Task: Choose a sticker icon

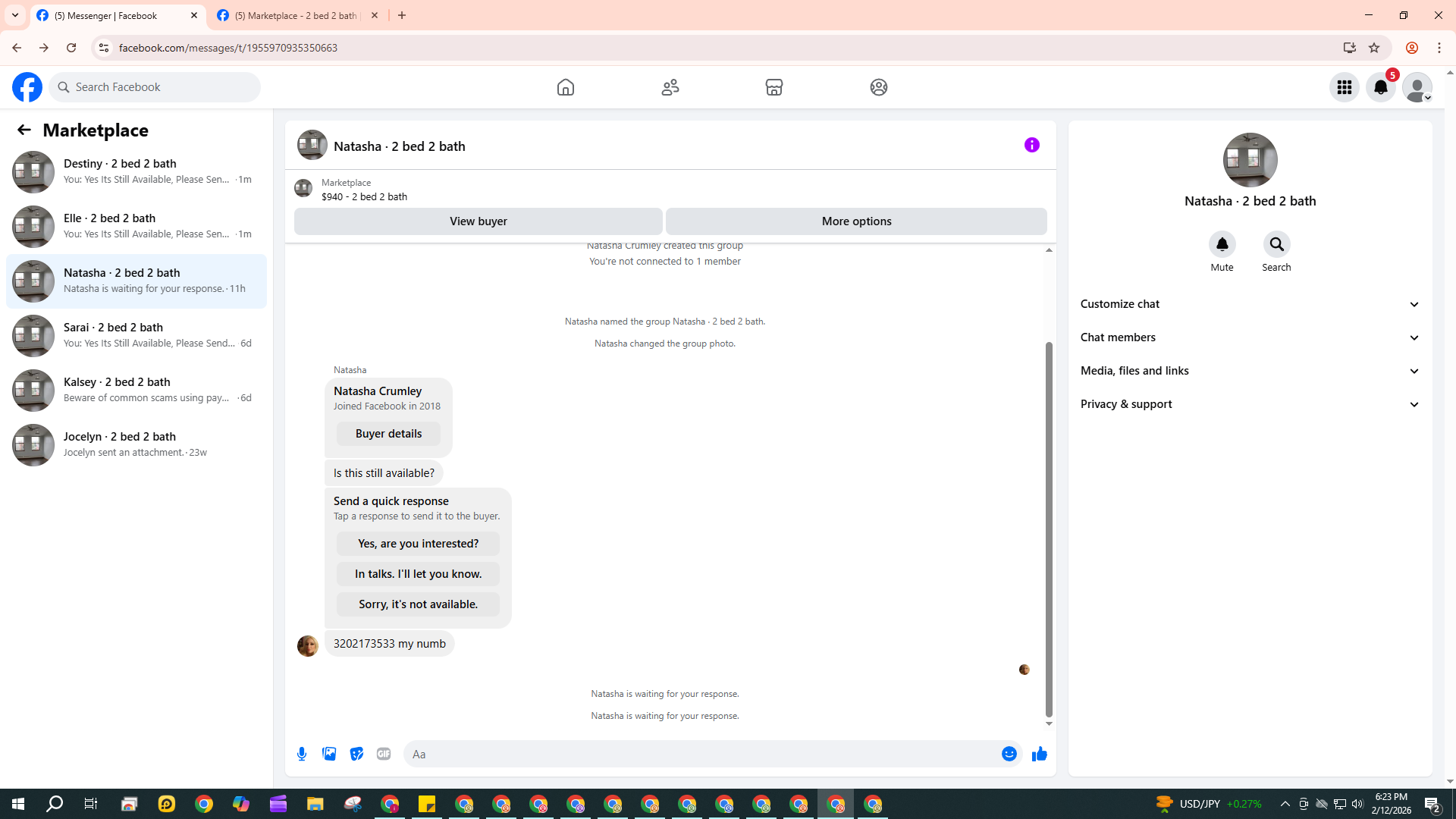Action: tap(356, 754)
